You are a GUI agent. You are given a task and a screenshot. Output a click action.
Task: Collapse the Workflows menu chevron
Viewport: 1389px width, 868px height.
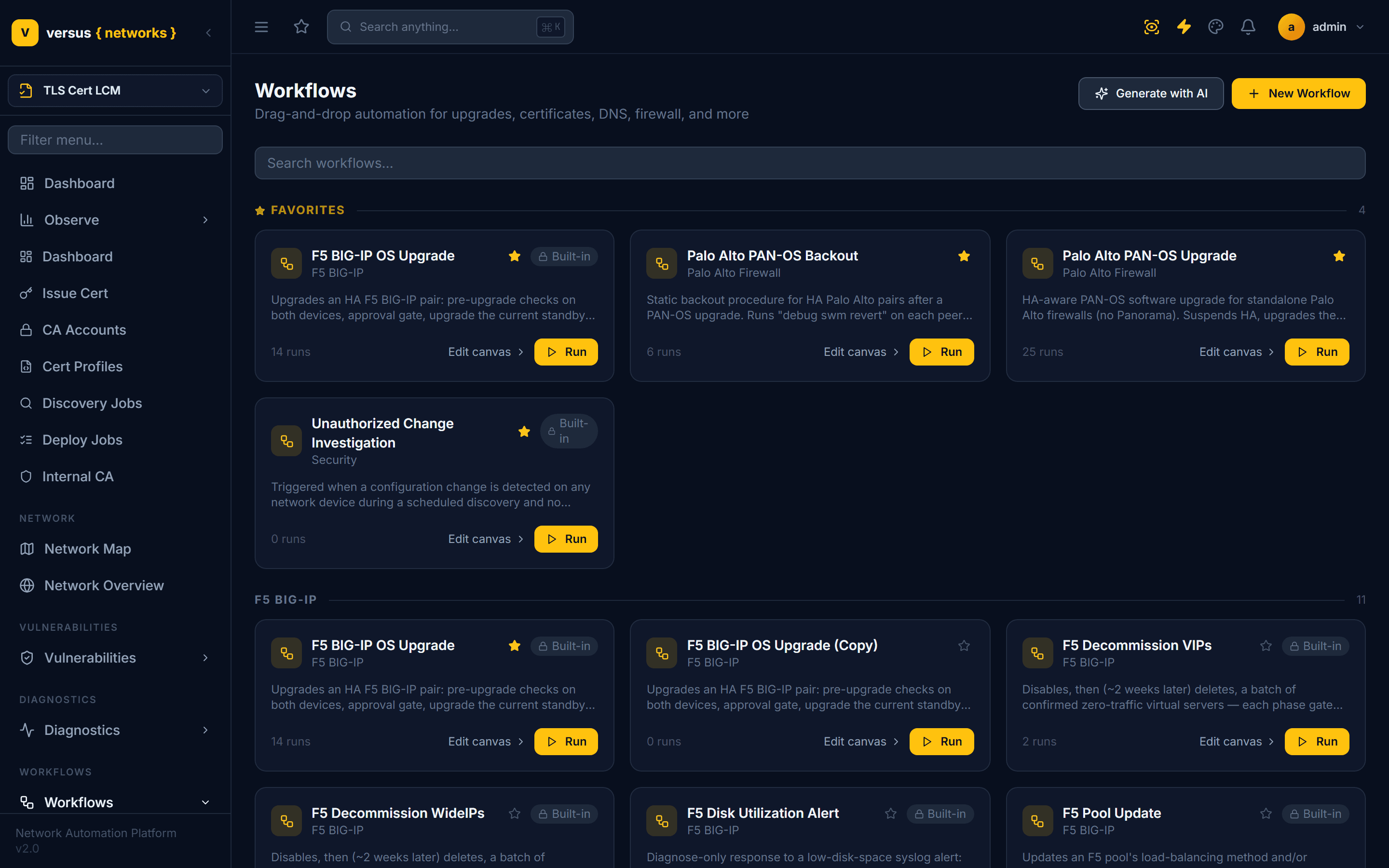[x=205, y=802]
